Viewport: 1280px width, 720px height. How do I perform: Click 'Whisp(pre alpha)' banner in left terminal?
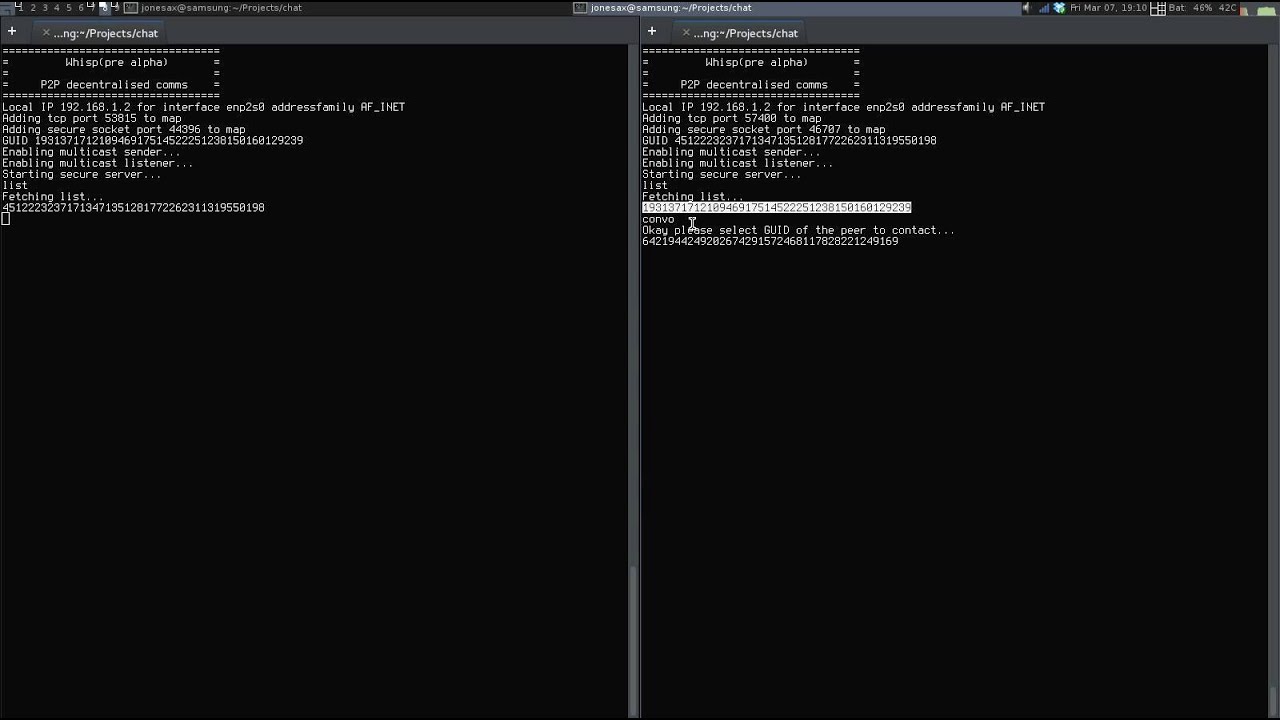pos(116,62)
